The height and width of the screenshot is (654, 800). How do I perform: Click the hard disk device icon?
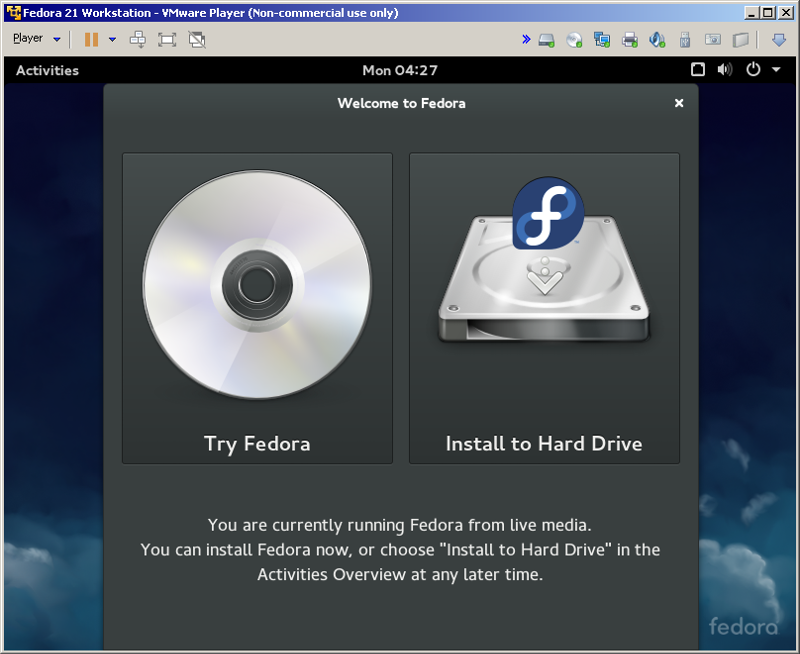click(x=546, y=40)
